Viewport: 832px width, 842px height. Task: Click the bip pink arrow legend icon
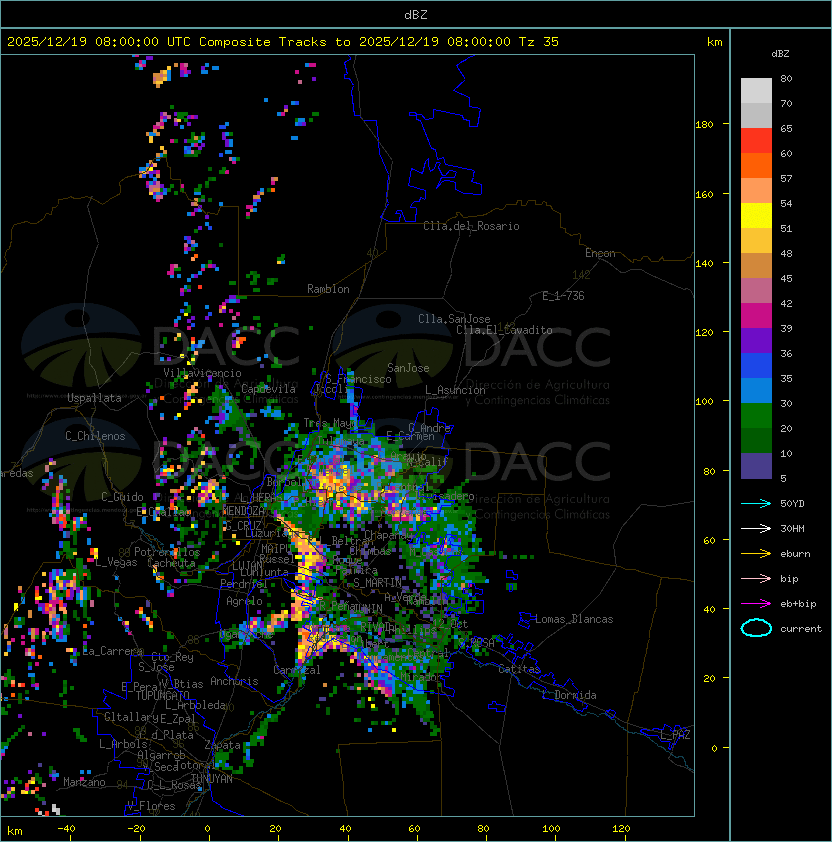[x=756, y=578]
